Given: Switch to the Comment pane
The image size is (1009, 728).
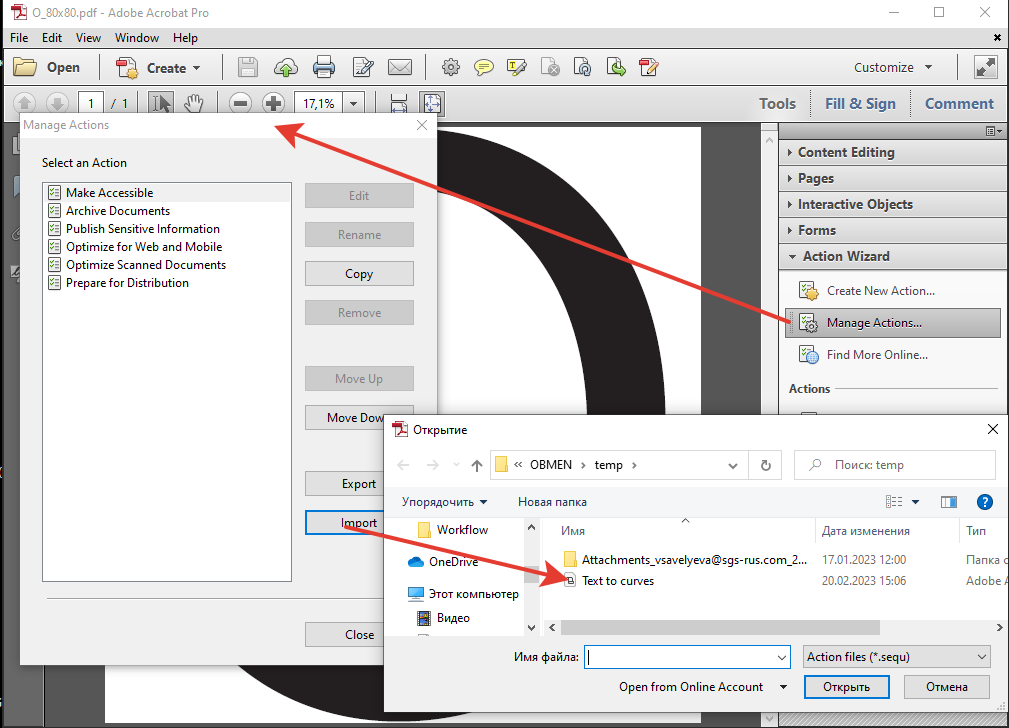Looking at the screenshot, I should coord(959,104).
